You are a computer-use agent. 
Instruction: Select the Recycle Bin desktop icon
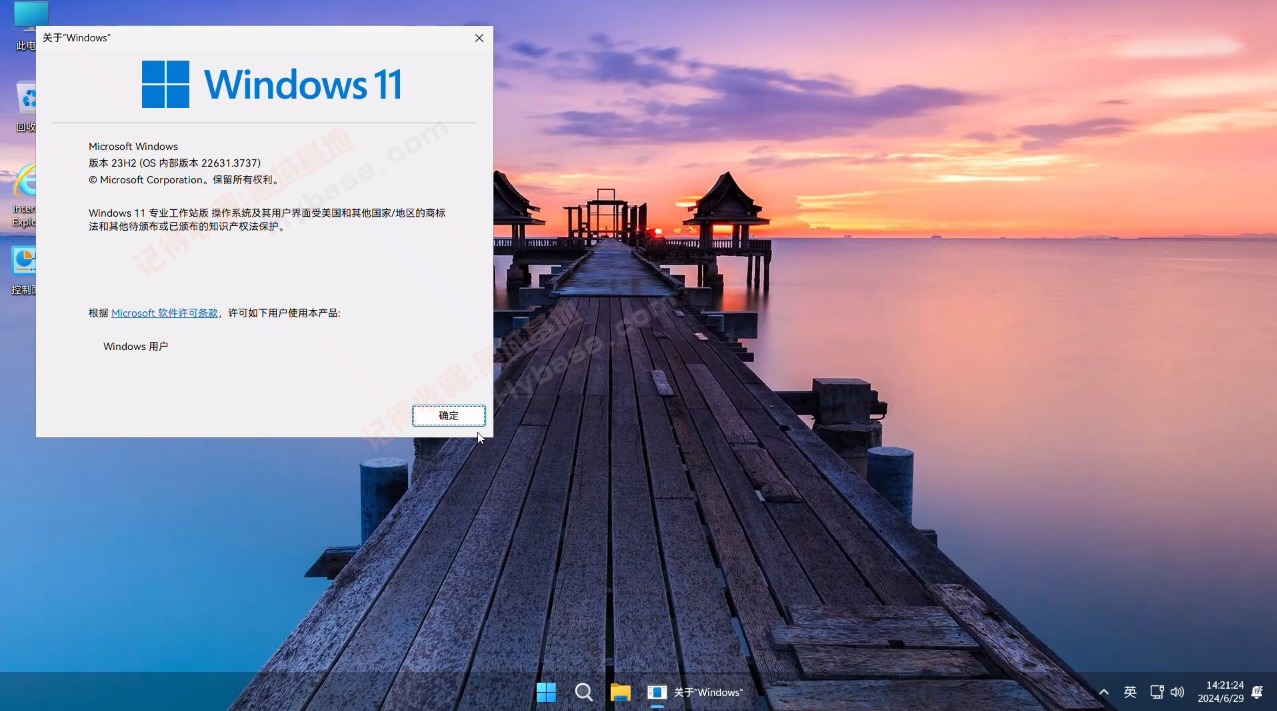click(26, 108)
